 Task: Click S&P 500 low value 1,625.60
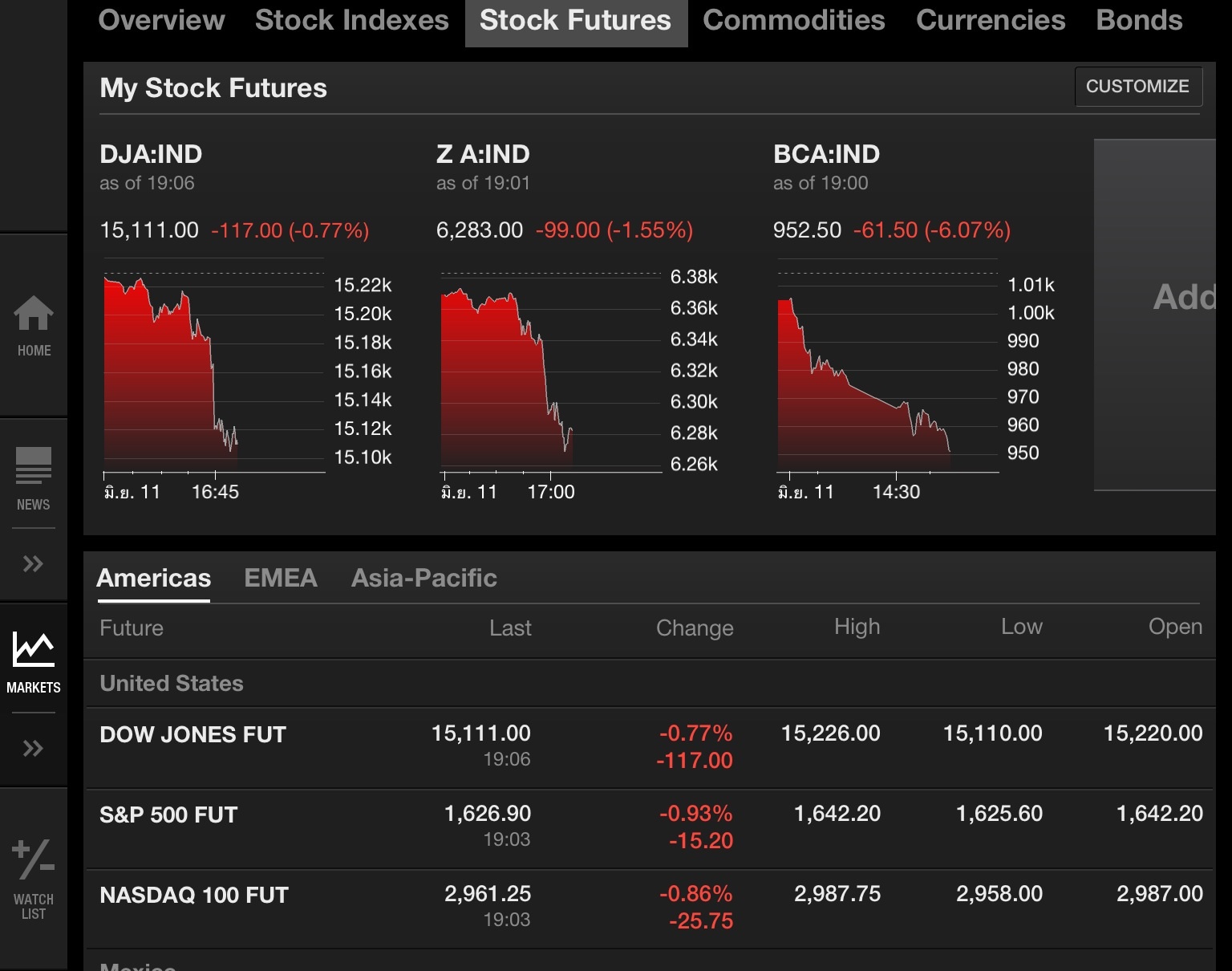tap(999, 813)
